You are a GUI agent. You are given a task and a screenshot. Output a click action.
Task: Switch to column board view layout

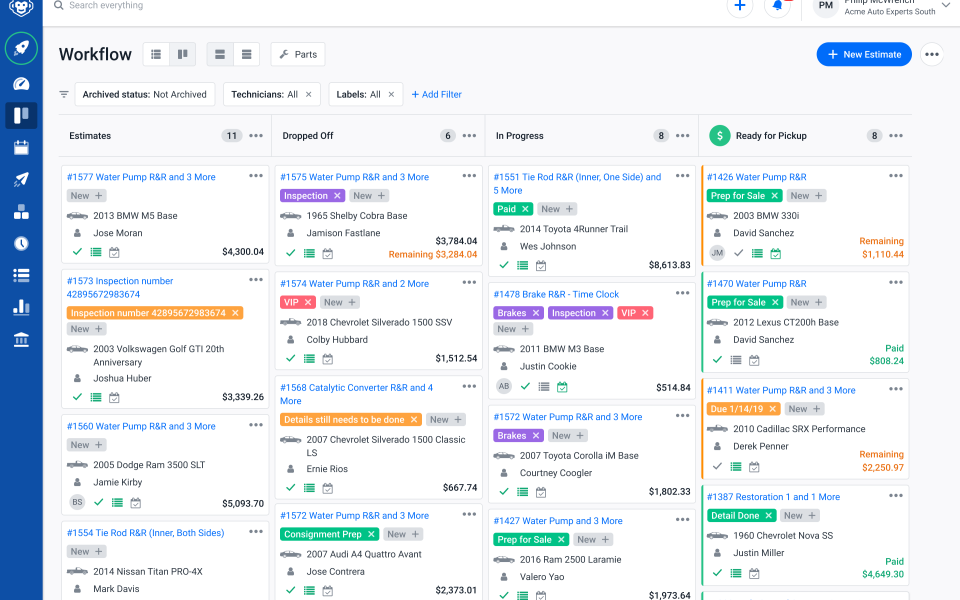[x=182, y=54]
